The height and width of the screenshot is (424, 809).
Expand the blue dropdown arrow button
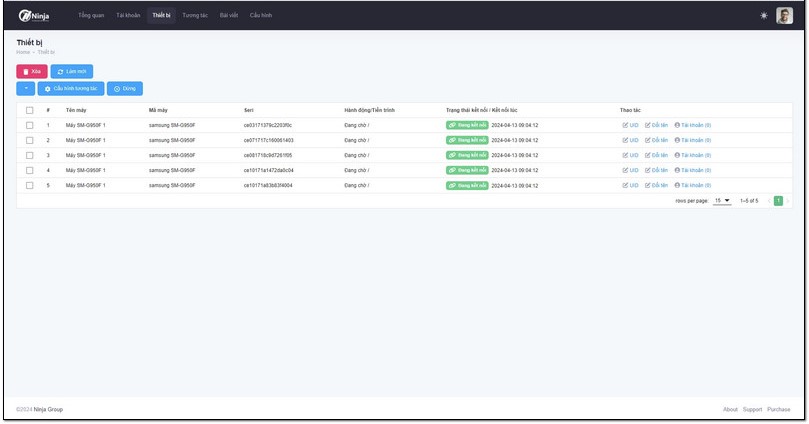(25, 89)
